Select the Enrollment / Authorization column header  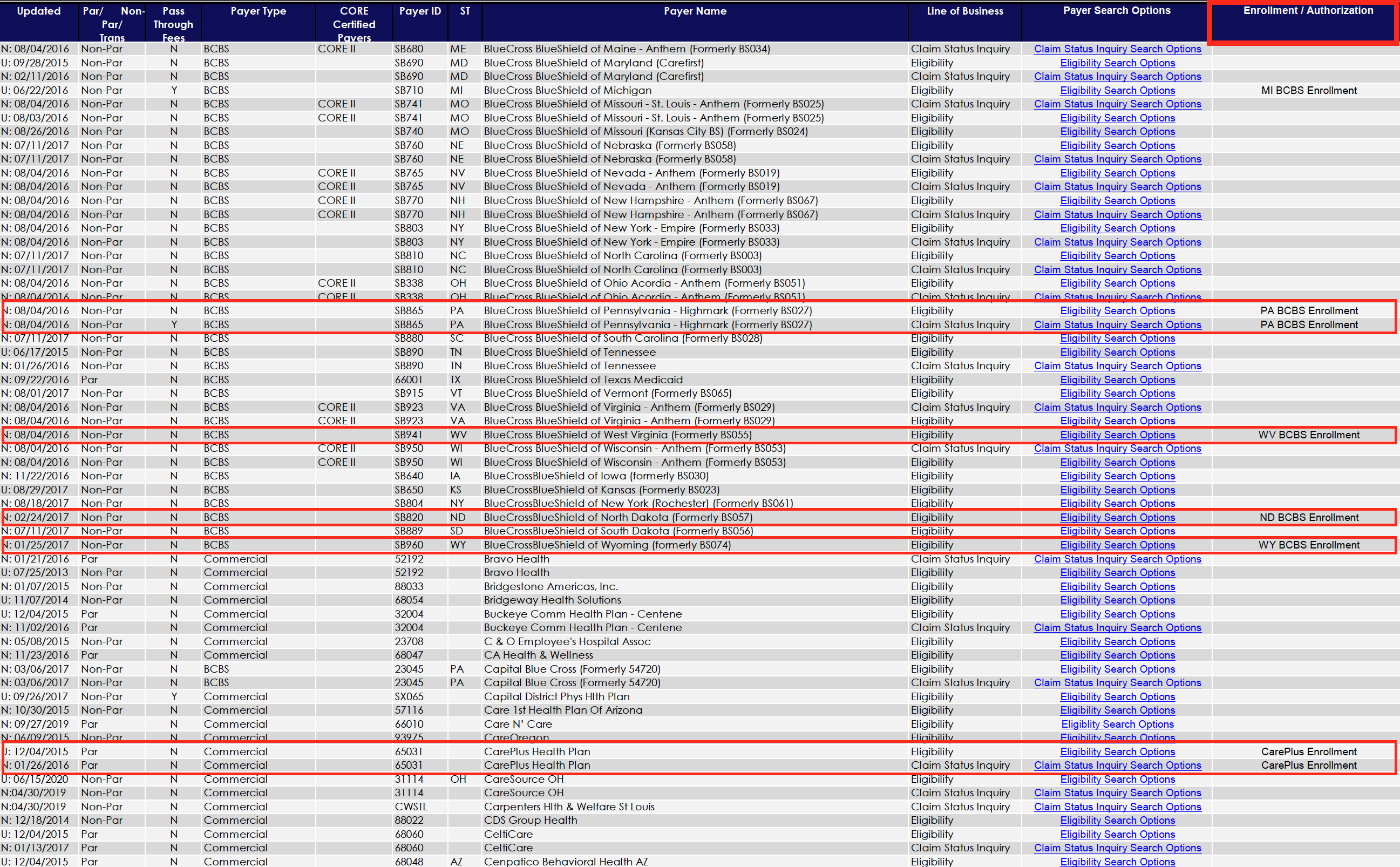tap(1308, 11)
